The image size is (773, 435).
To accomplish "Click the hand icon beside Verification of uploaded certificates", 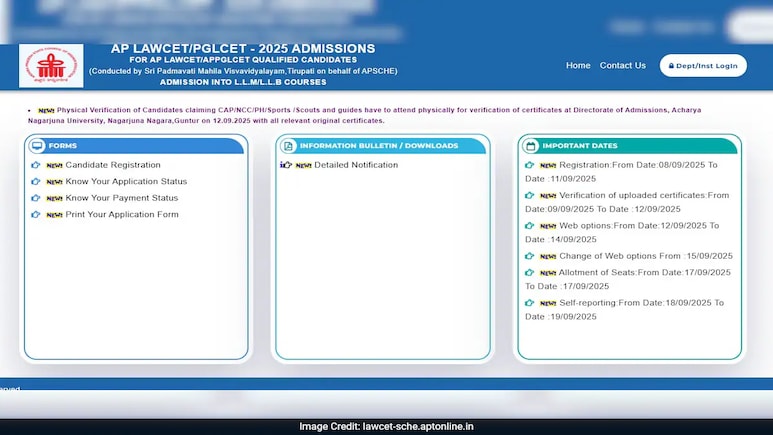I will (529, 195).
